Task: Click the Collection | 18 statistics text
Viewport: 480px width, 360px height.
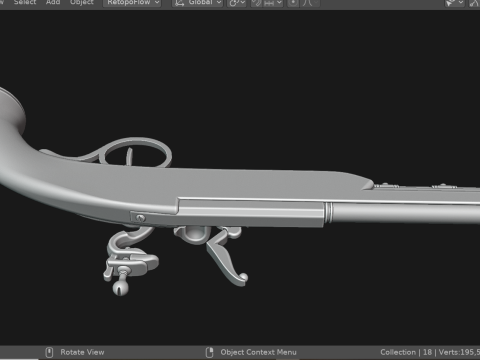Action: tap(406, 352)
